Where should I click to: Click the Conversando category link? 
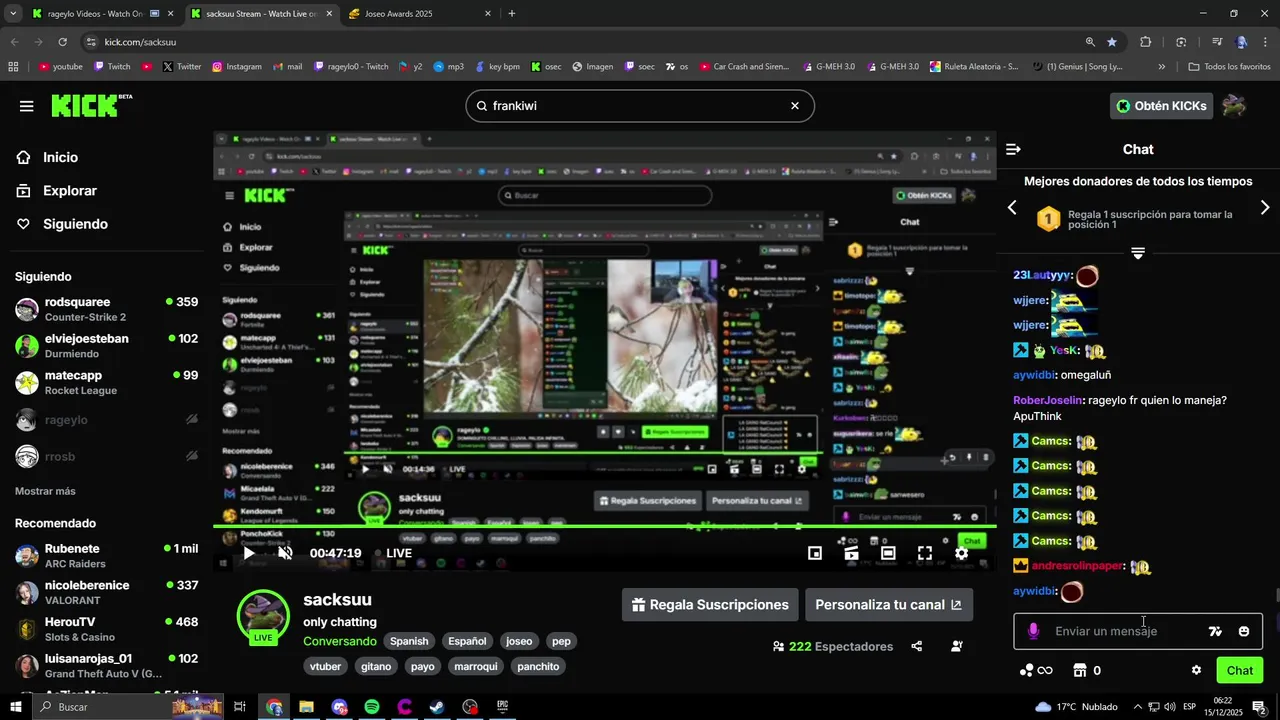point(340,641)
